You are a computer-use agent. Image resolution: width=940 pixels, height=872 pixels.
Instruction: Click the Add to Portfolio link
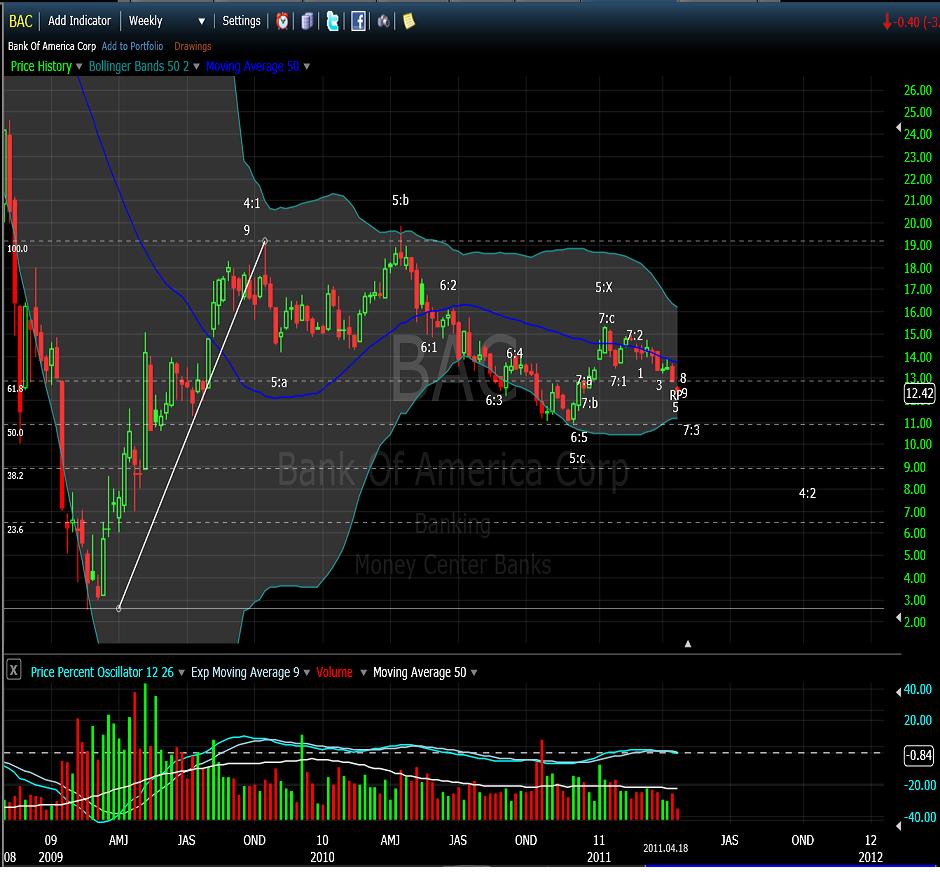click(132, 46)
